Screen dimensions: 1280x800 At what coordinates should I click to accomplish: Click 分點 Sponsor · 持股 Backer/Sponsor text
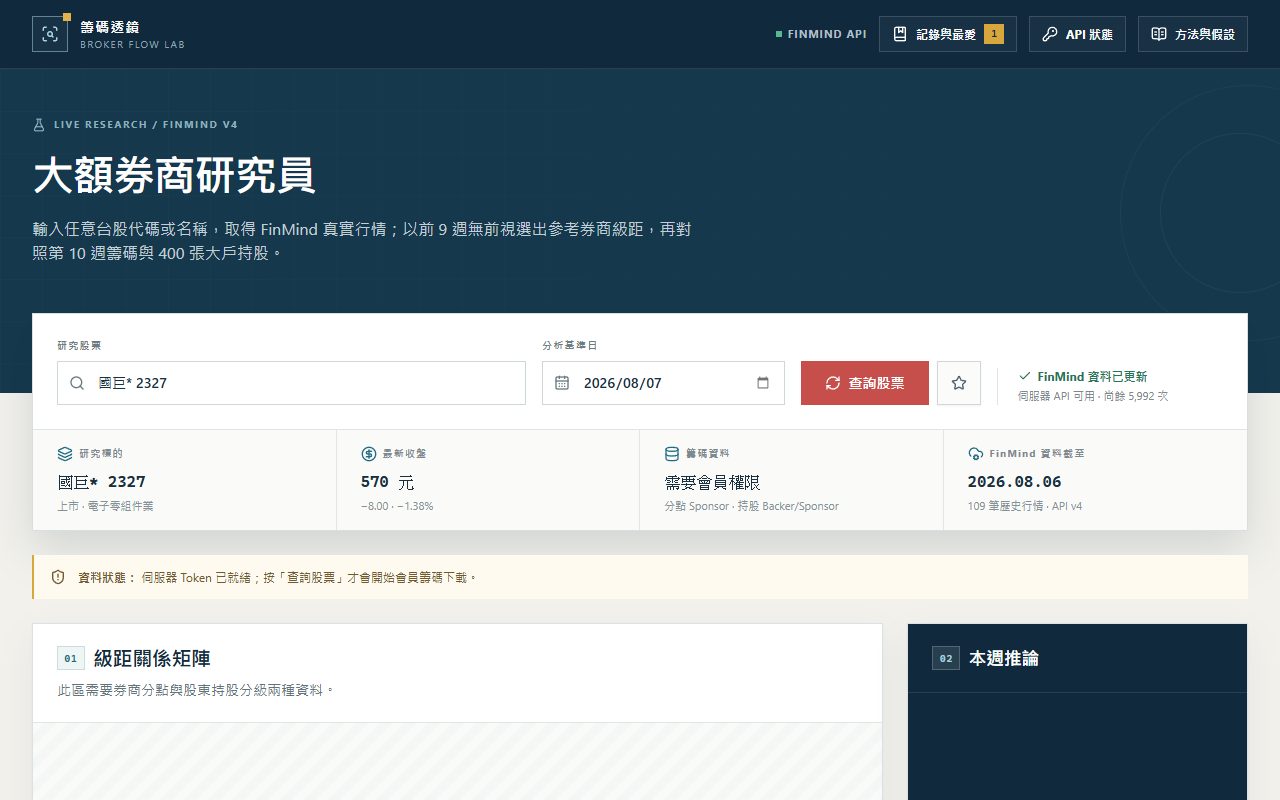coord(752,506)
